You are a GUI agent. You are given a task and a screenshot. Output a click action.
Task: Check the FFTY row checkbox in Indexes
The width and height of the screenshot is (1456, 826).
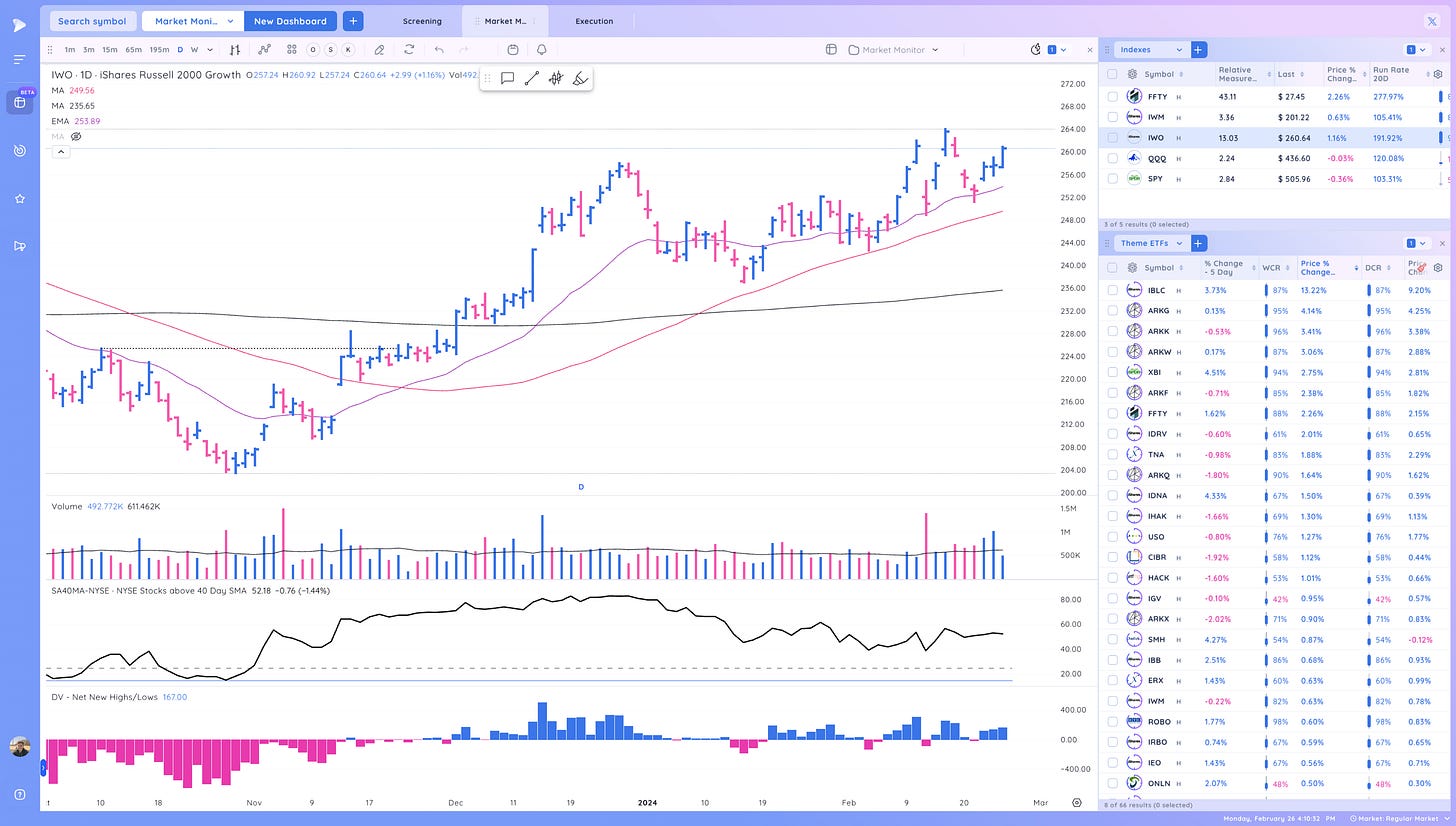point(1112,96)
